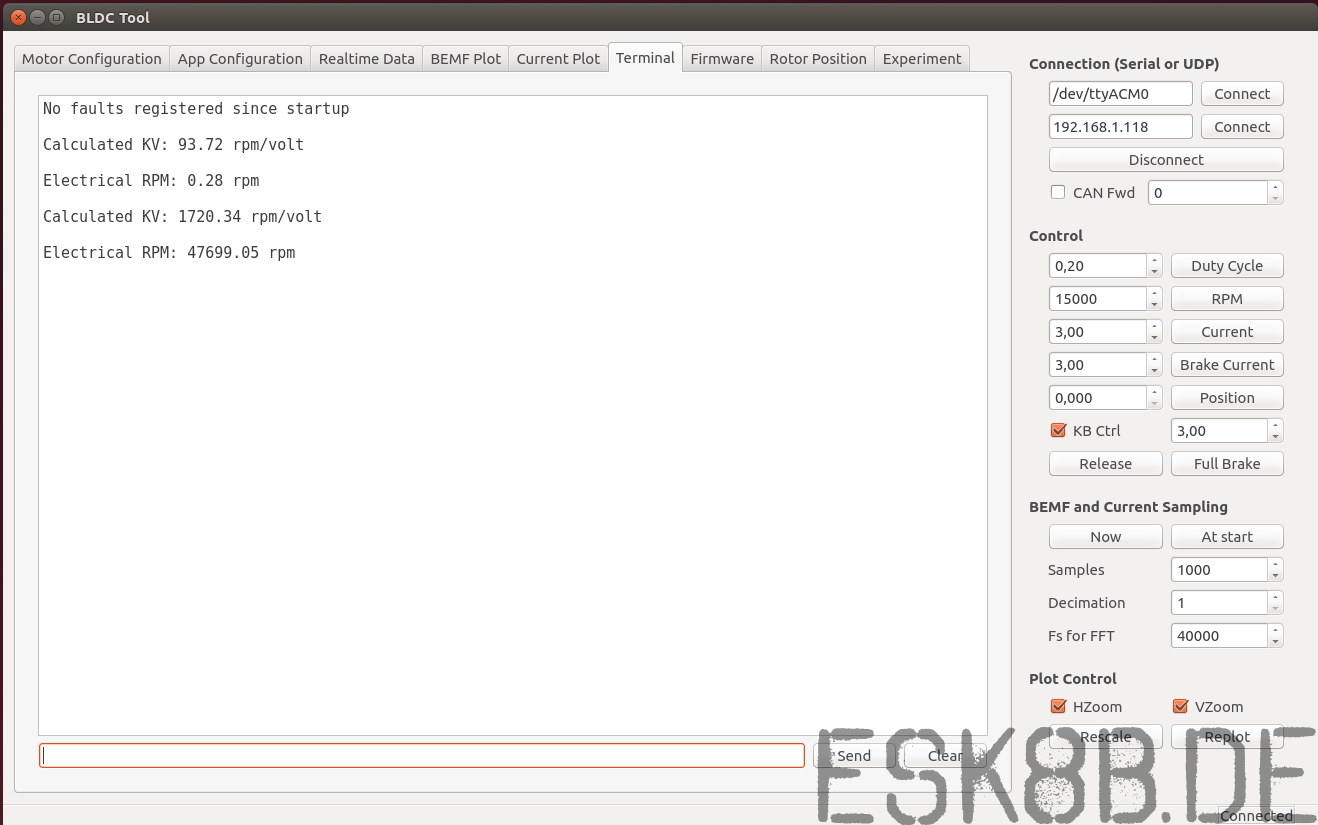Decrease the RPM spinbox value
Screen dimensions: 1318x825
[x=1154, y=304]
